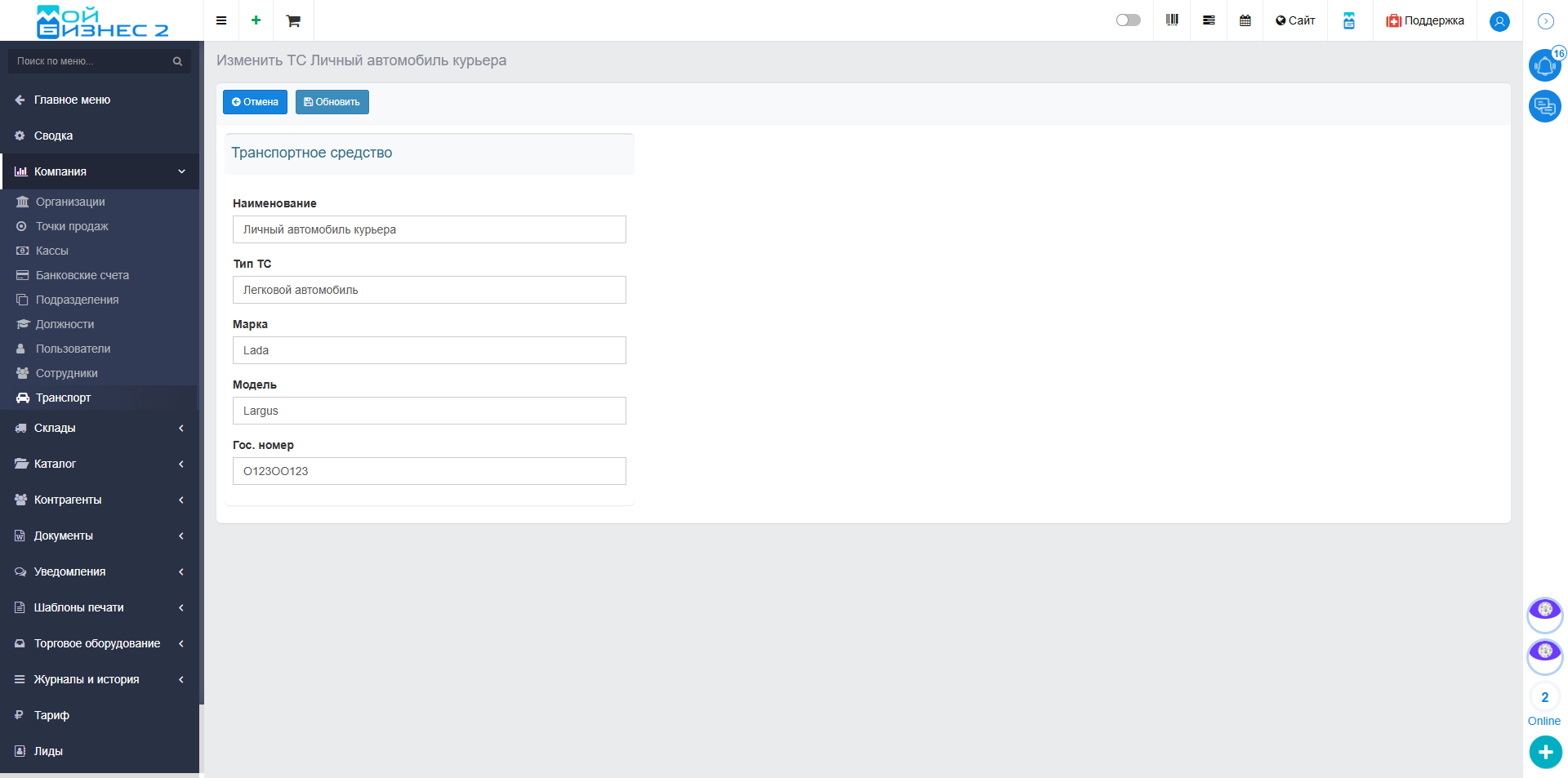Select Транспорт submenu item

(100, 398)
